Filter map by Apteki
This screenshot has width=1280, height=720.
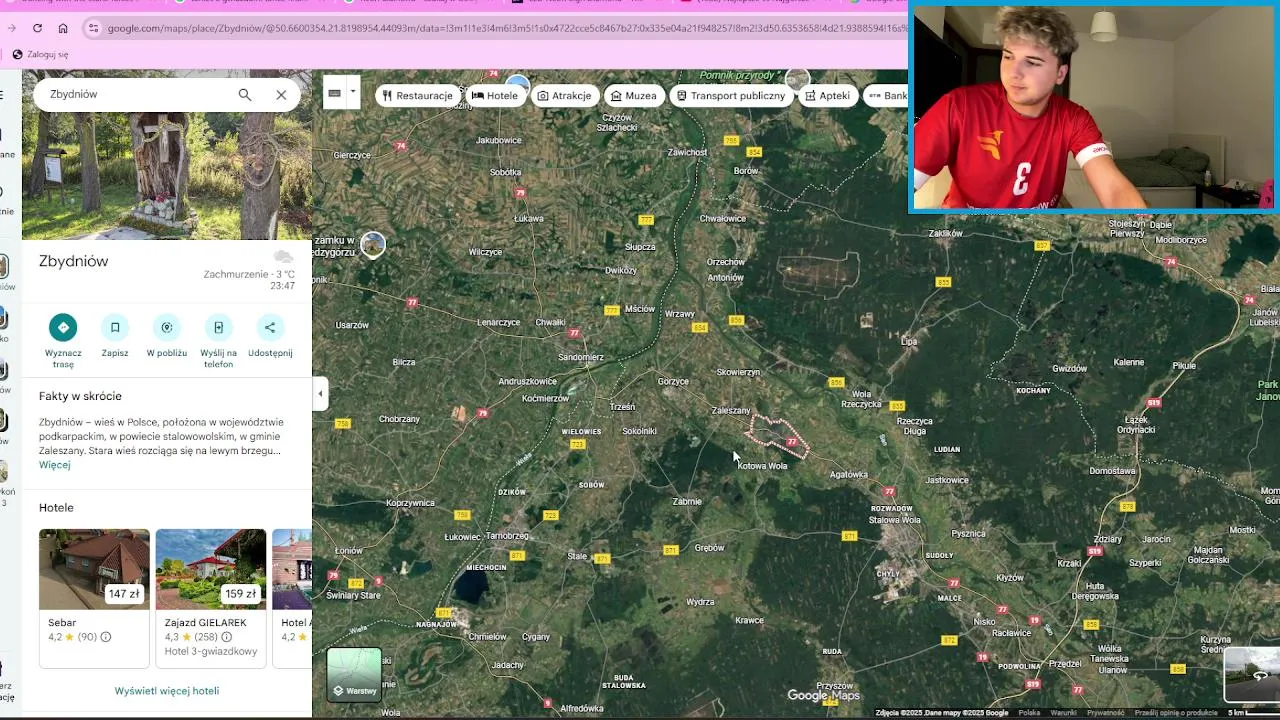(827, 96)
